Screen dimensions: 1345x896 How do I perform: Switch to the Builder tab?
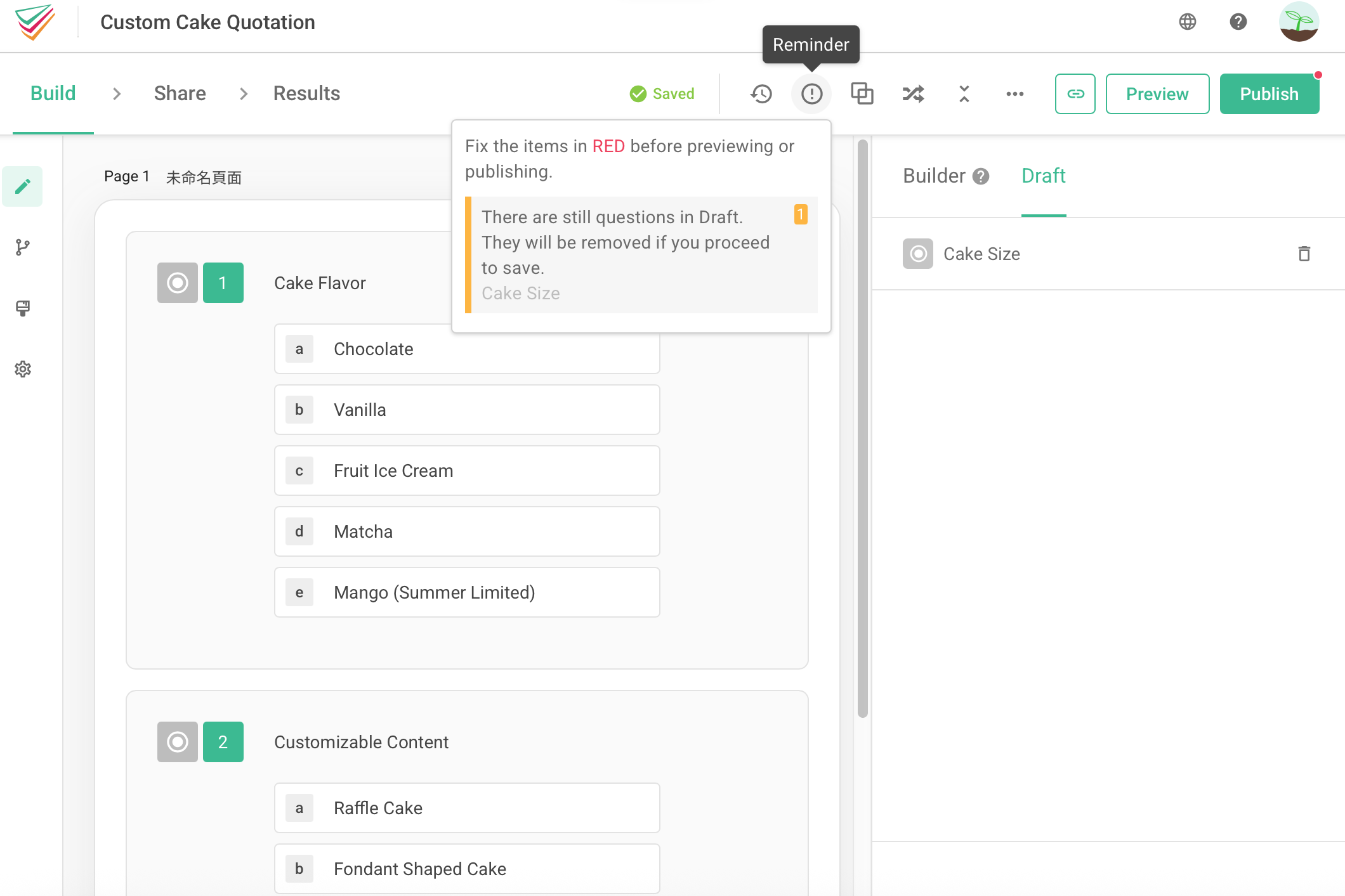pos(934,176)
